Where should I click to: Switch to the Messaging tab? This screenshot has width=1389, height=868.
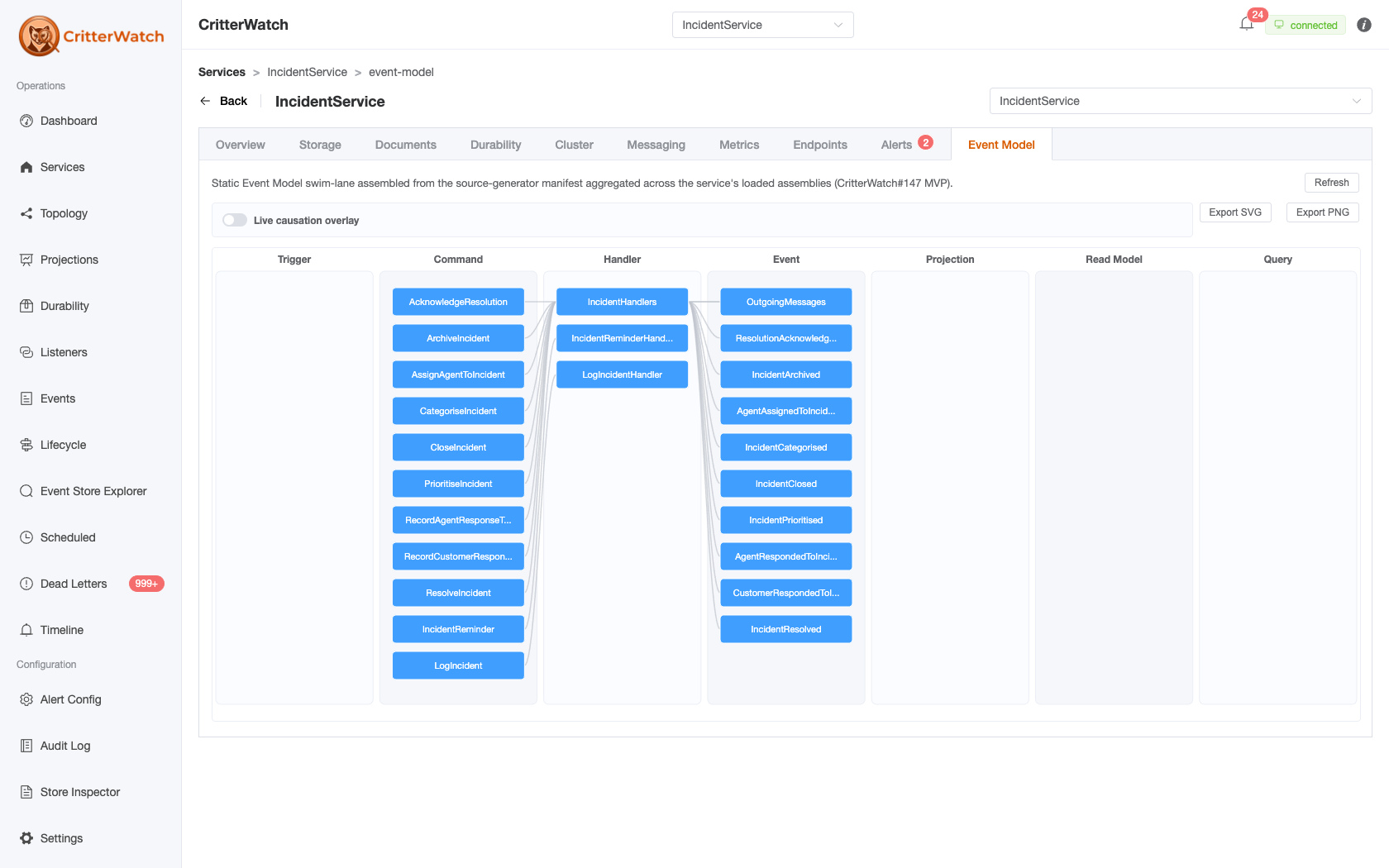pos(656,145)
